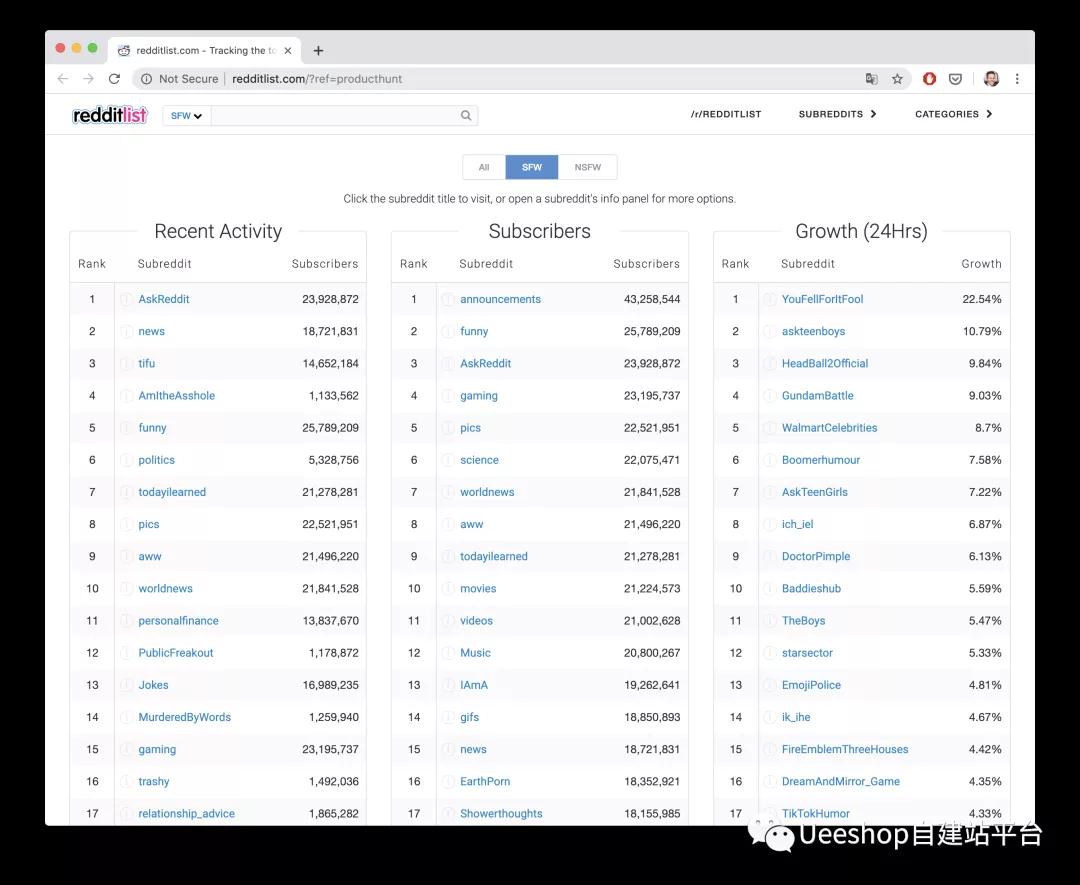Open Chrome's three-dot menu

click(1017, 79)
